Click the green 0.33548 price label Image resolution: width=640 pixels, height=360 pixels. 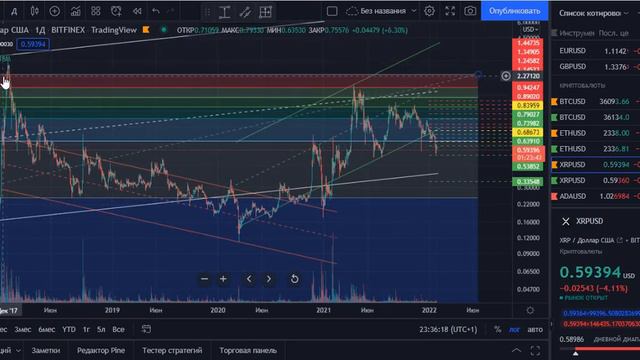coord(527,182)
